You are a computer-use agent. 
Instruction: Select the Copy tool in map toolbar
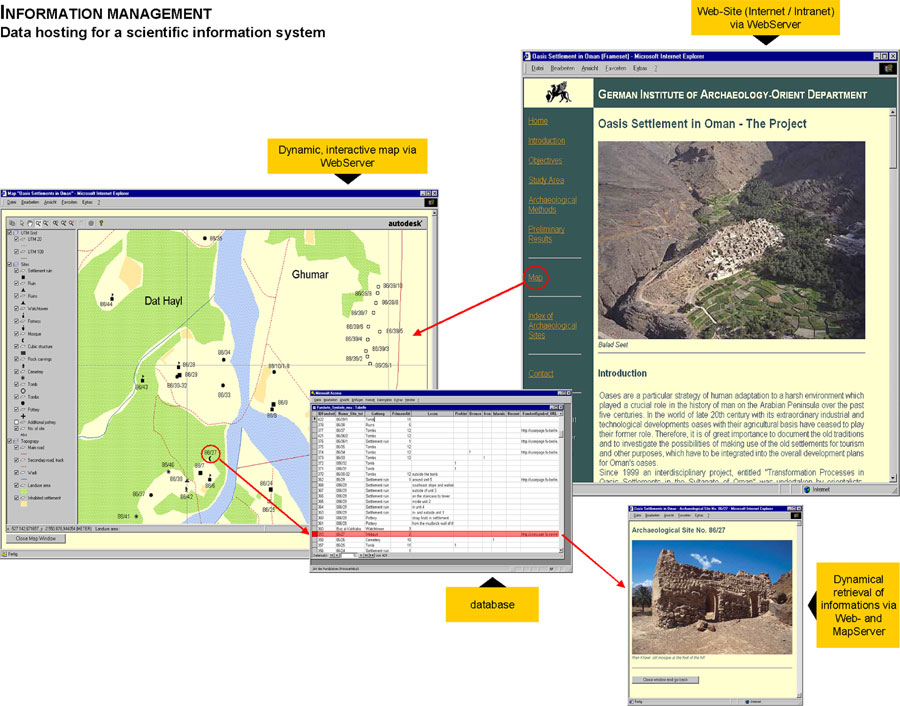pyautogui.click(x=12, y=223)
